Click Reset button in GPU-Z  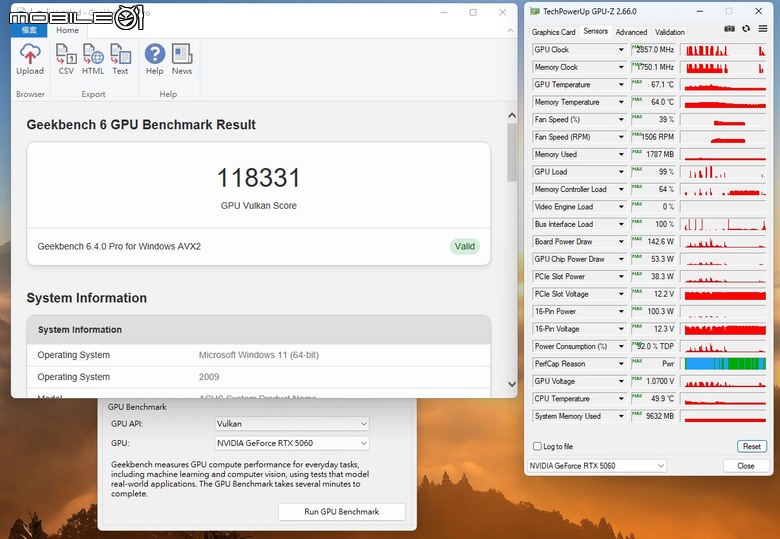[752, 447]
